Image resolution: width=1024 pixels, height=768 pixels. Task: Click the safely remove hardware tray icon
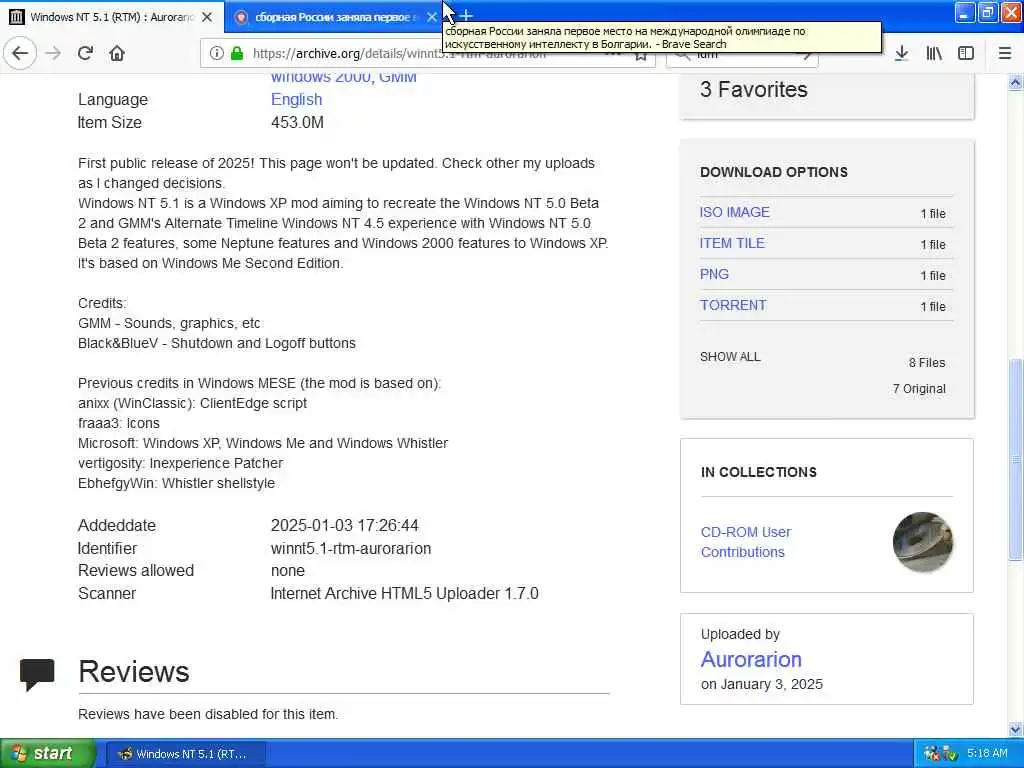950,754
